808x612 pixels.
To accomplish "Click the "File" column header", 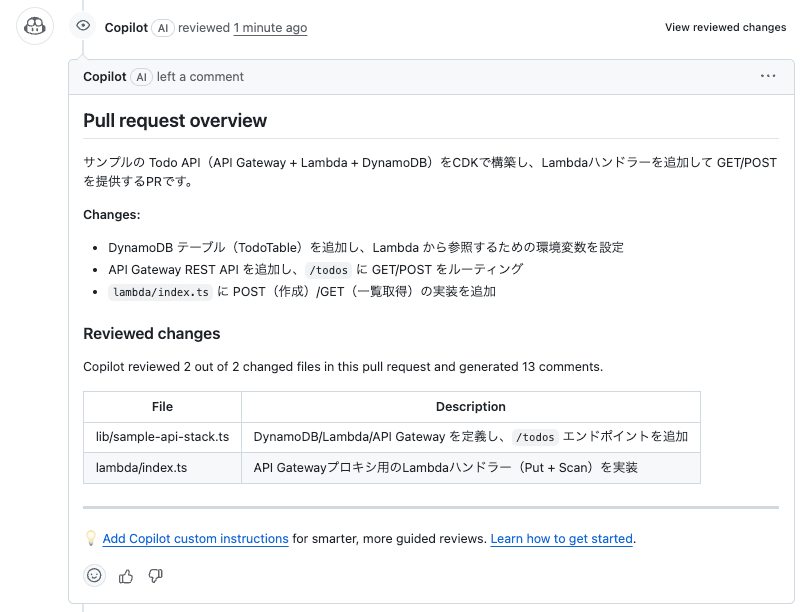I will 162,407.
